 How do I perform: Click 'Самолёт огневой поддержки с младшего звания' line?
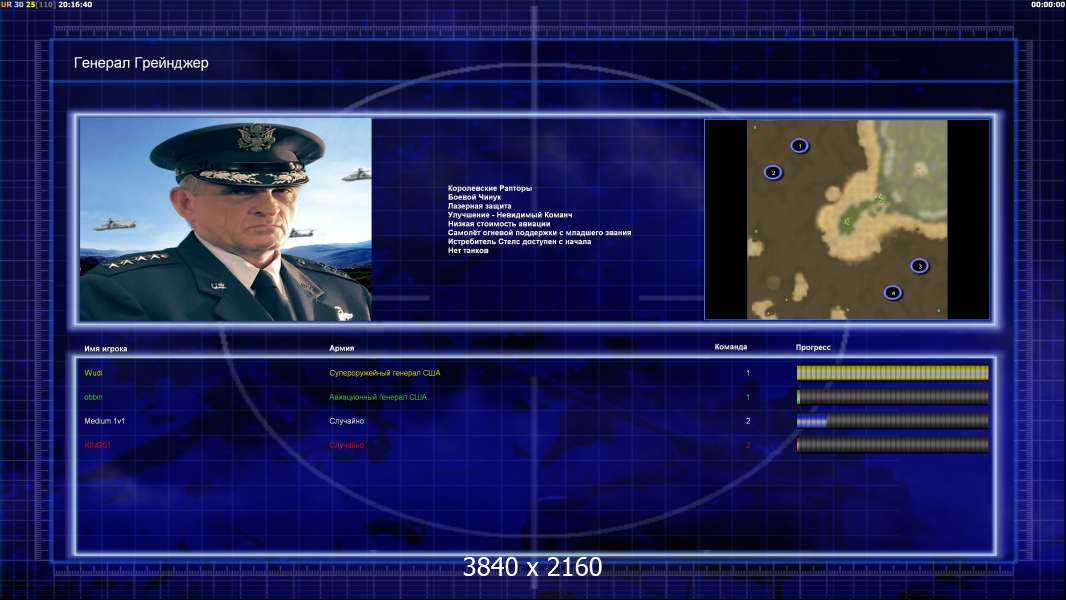point(539,232)
